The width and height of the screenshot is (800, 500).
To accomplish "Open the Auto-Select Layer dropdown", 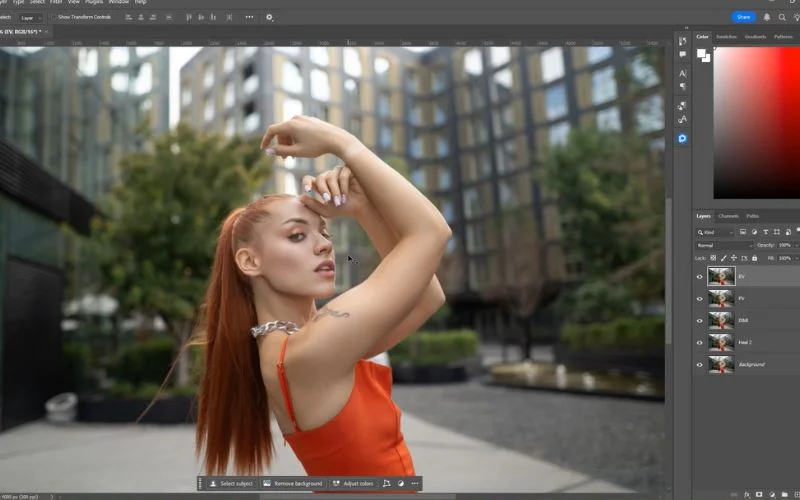I will click(31, 17).
